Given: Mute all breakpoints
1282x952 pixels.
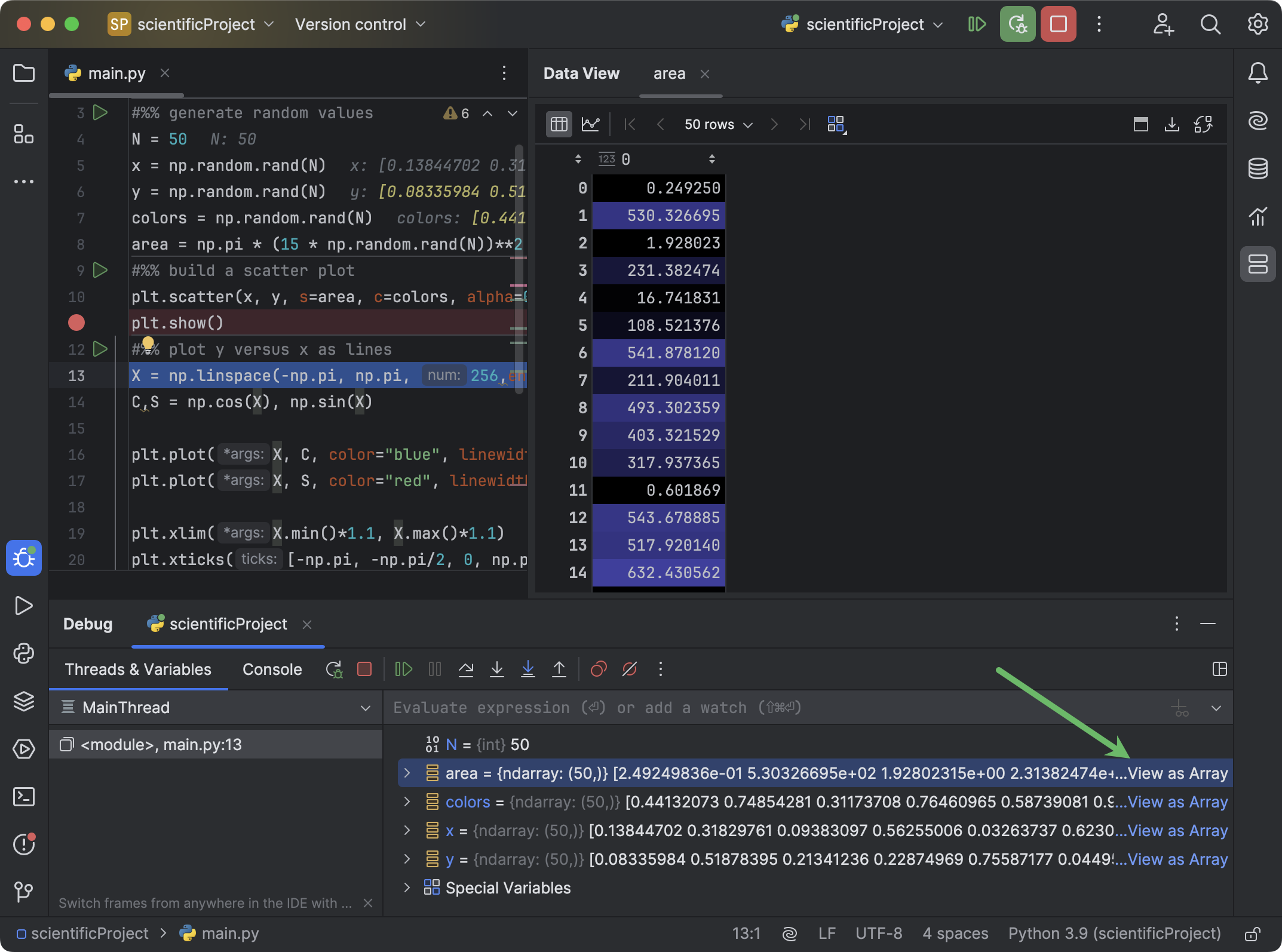Looking at the screenshot, I should [629, 669].
